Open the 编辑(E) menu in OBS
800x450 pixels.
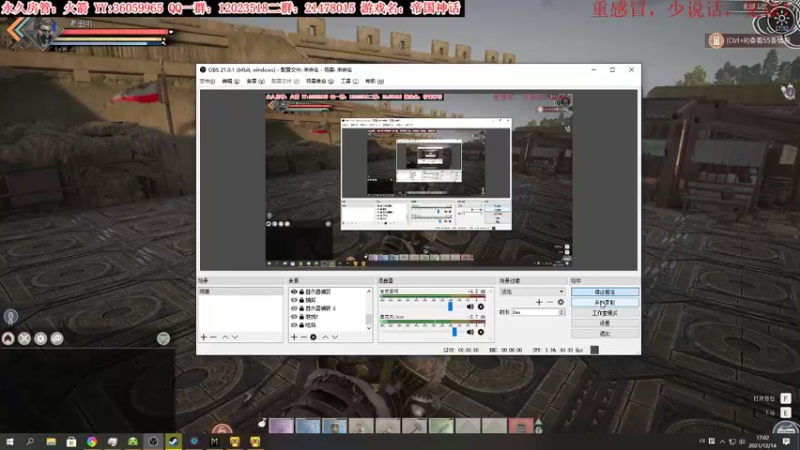click(x=230, y=81)
